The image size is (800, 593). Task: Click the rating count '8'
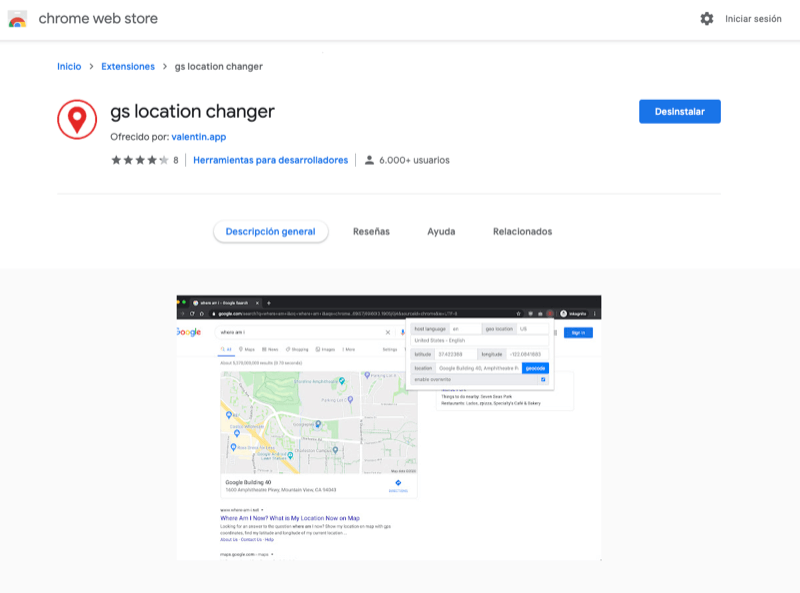click(176, 160)
